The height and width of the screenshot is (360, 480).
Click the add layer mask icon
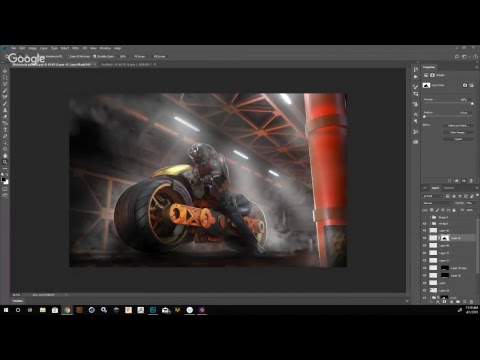(x=444, y=302)
